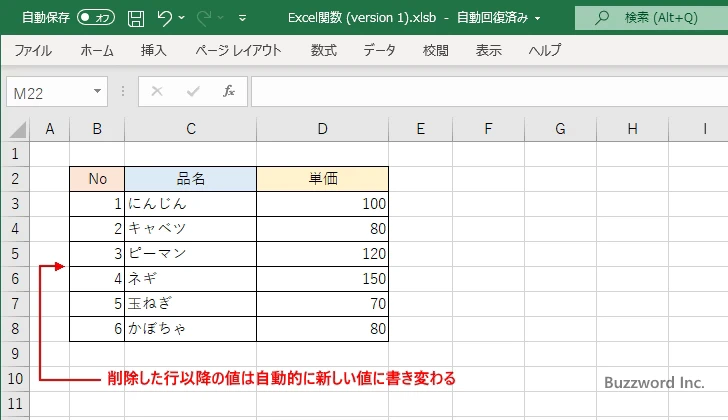This screenshot has width=728, height=420.
Task: Click the キャベツ cell
Action: pos(191,229)
